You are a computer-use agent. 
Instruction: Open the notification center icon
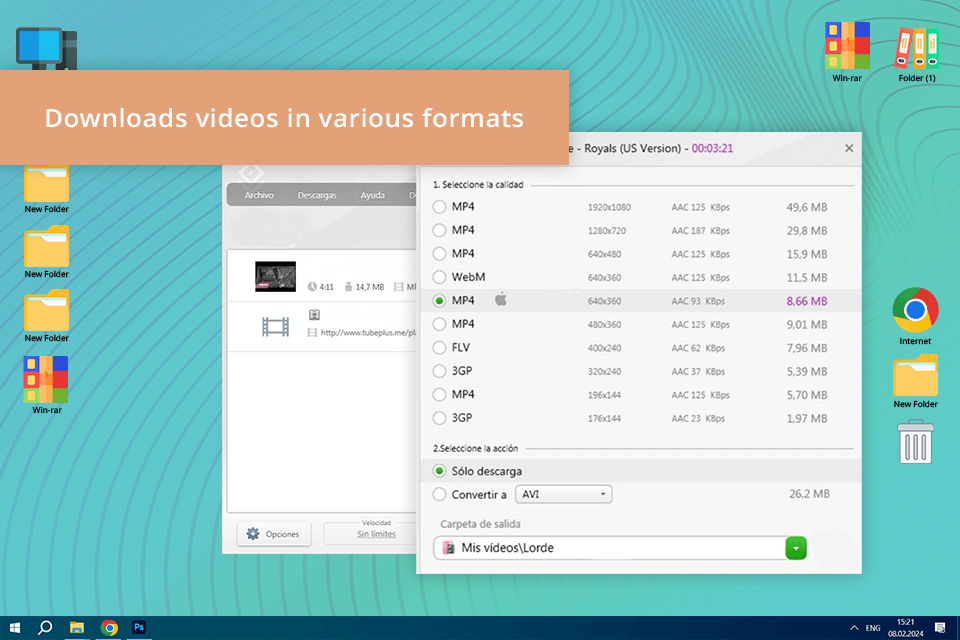(x=940, y=628)
